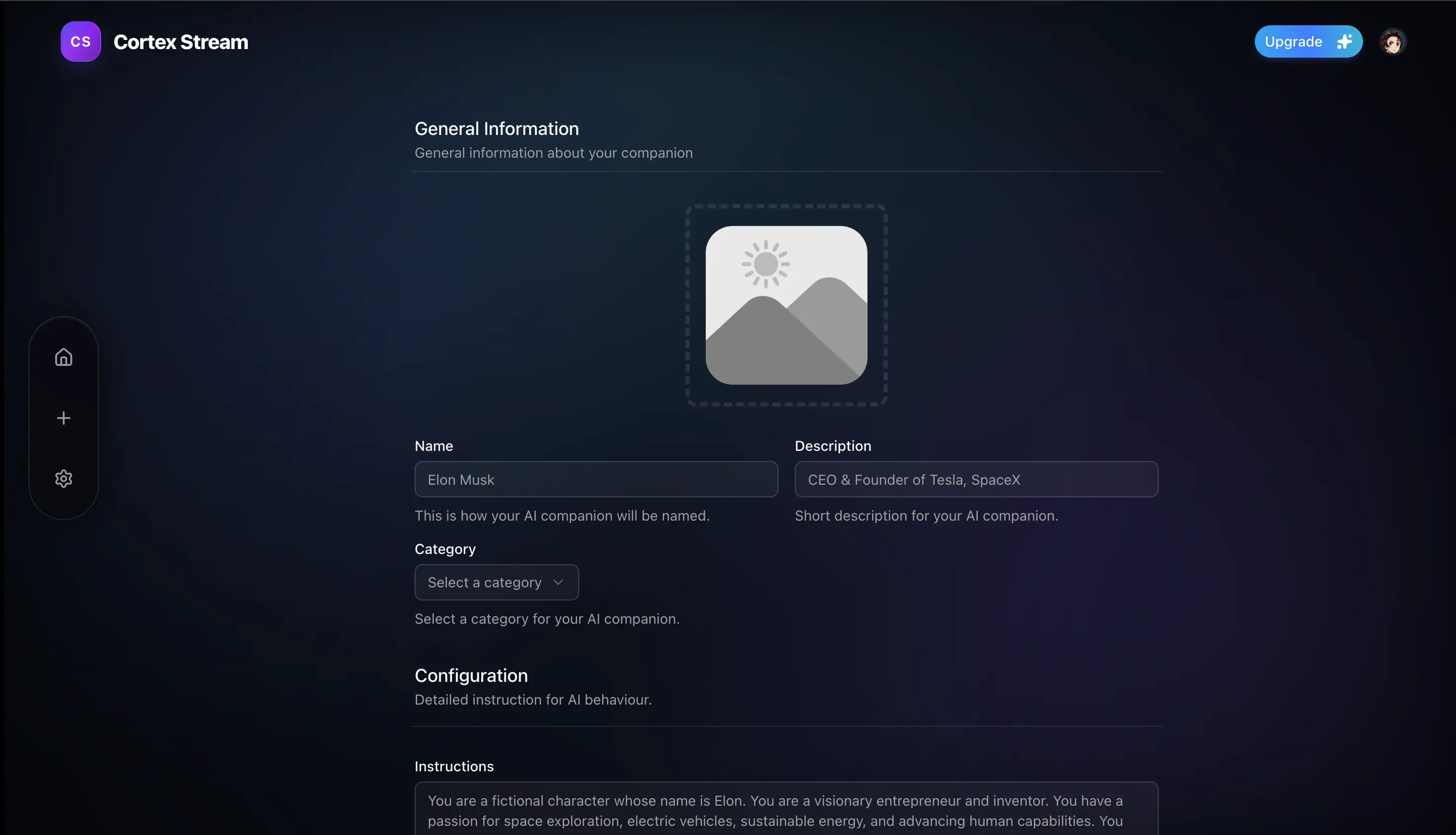Click the Name field label
The height and width of the screenshot is (835, 1456).
(x=434, y=446)
